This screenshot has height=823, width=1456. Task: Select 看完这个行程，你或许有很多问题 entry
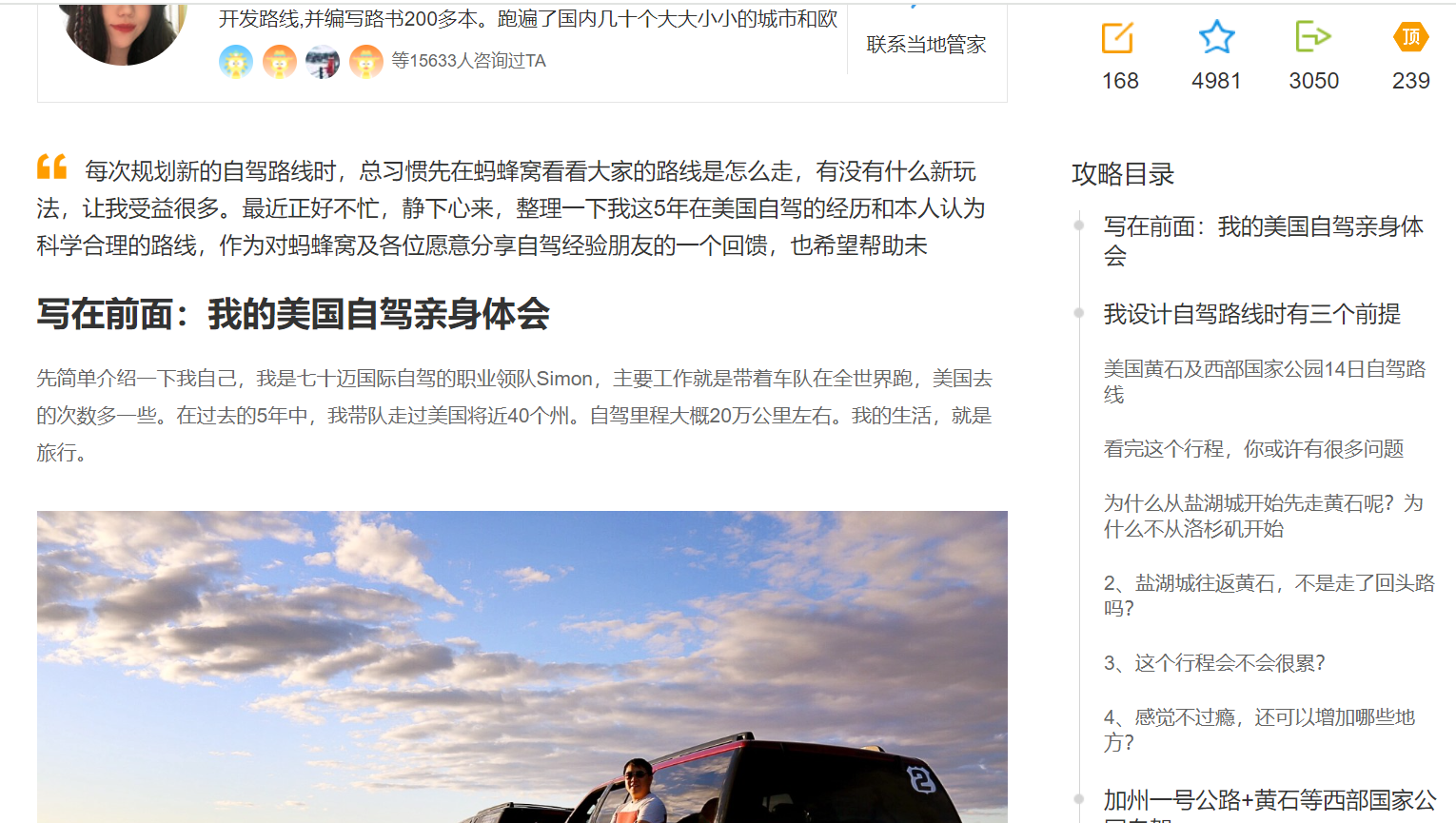click(1253, 449)
